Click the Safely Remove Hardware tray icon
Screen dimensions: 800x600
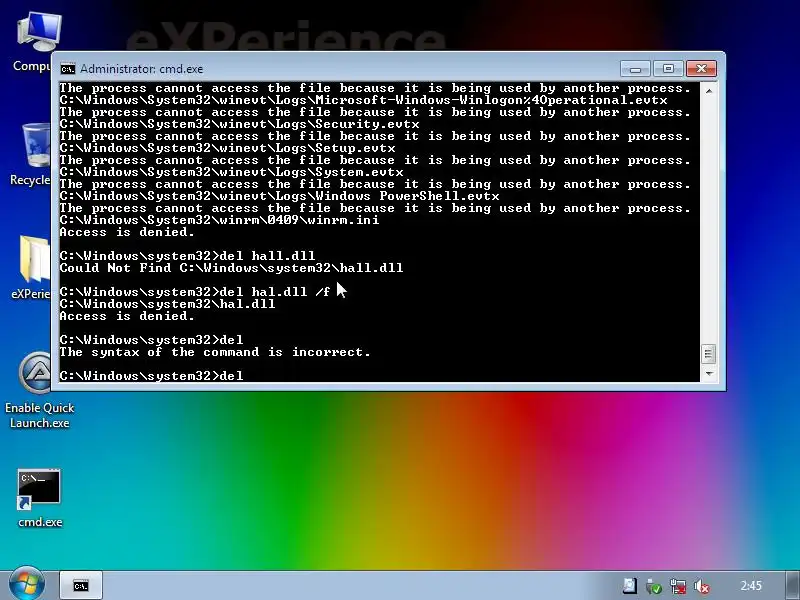654,586
